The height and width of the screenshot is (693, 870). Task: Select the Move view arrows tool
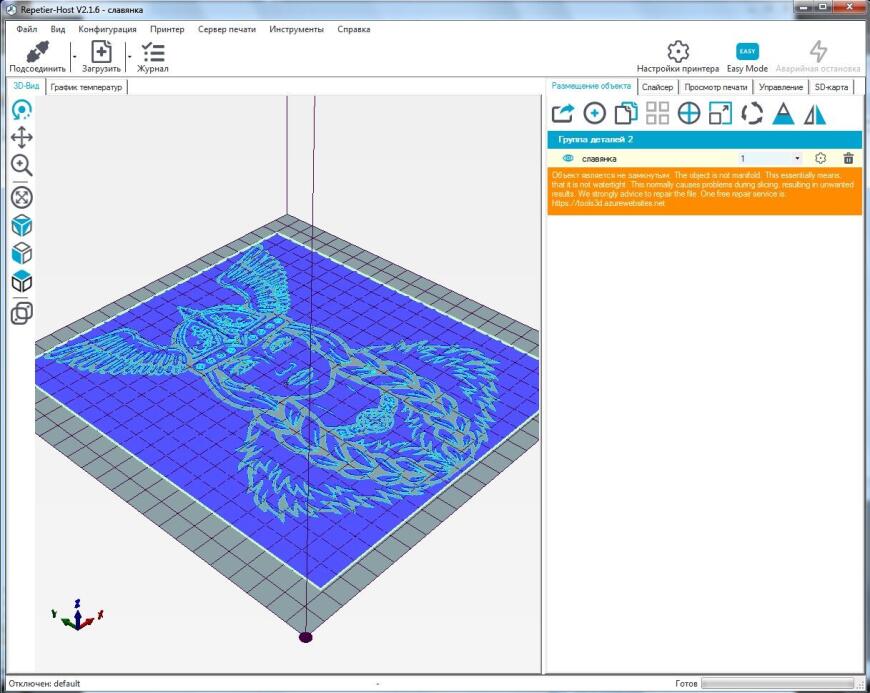point(22,137)
